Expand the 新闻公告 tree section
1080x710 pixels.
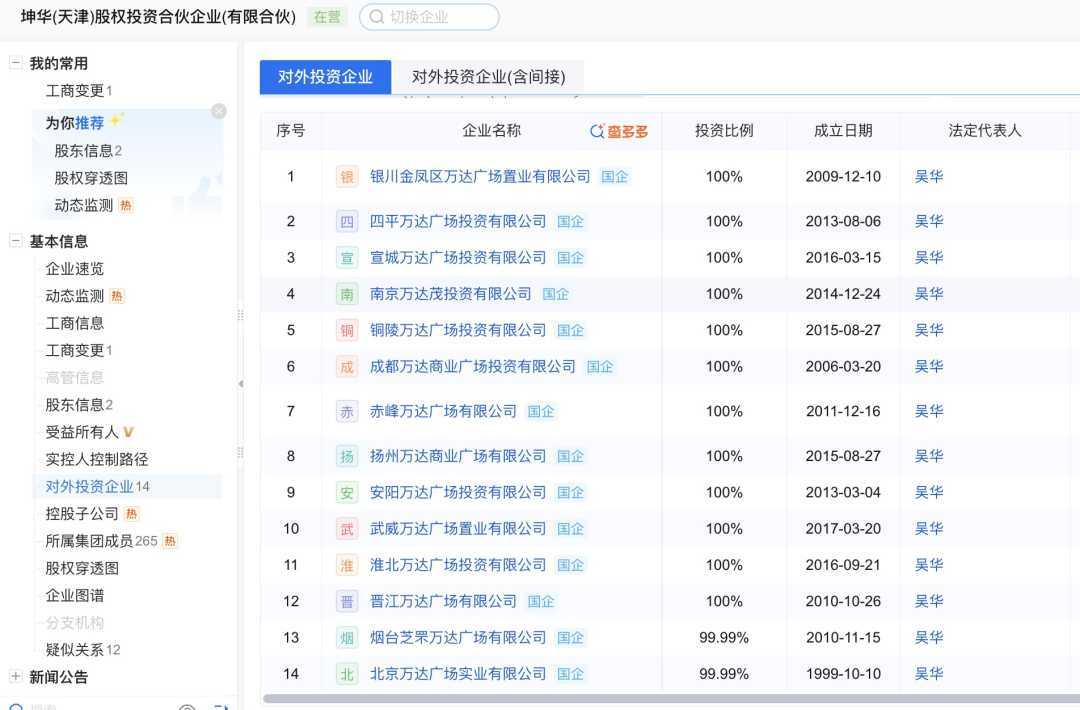coord(15,677)
